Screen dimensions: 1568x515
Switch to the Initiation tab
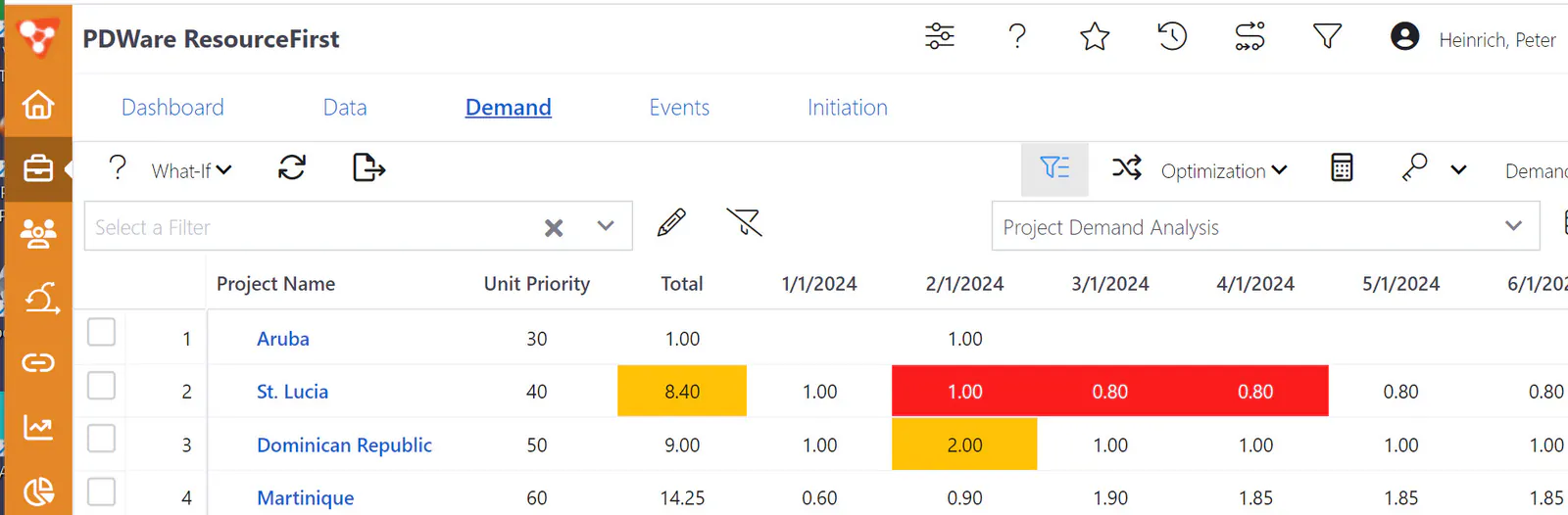point(848,107)
